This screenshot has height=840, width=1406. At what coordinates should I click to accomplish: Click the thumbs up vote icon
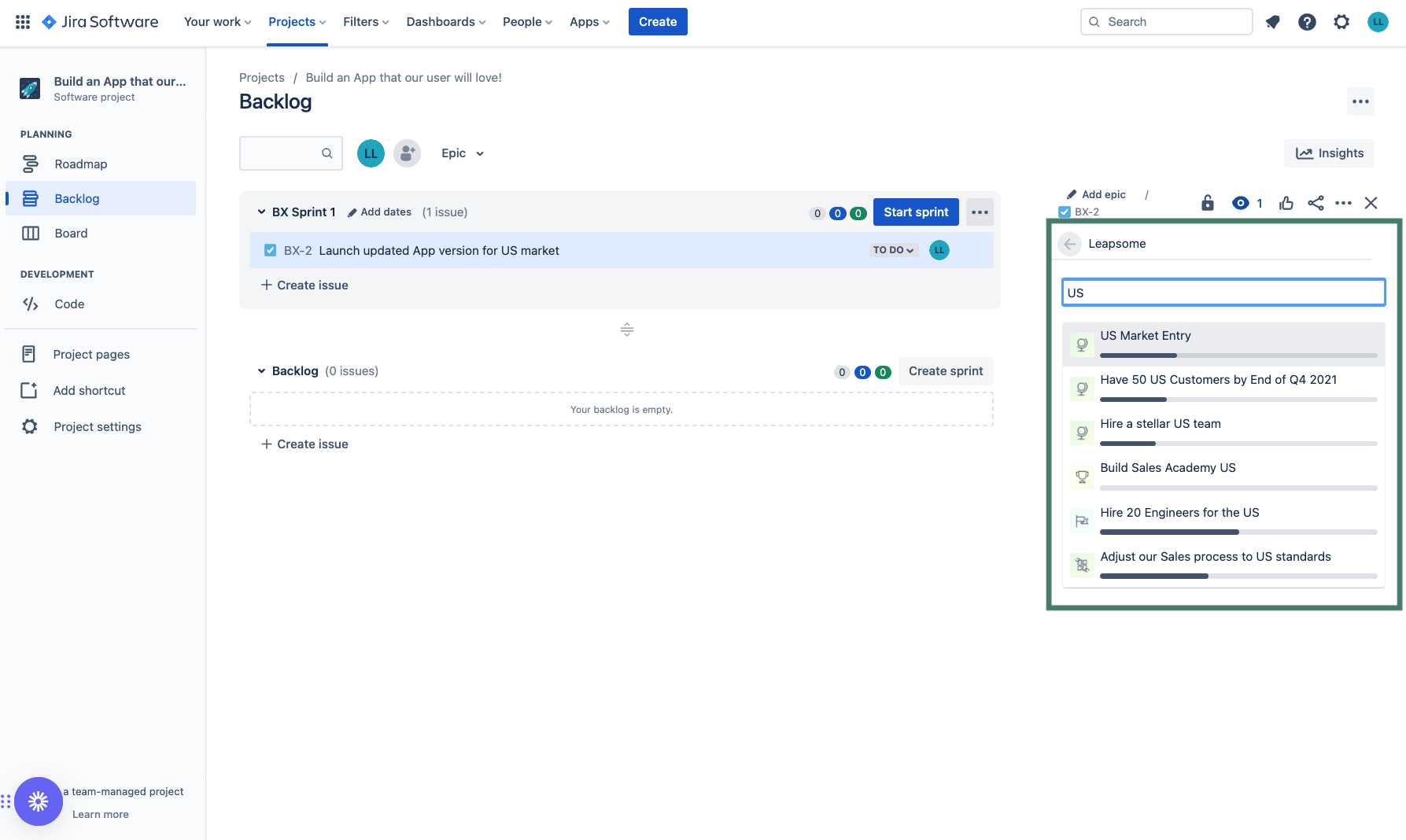click(1286, 203)
